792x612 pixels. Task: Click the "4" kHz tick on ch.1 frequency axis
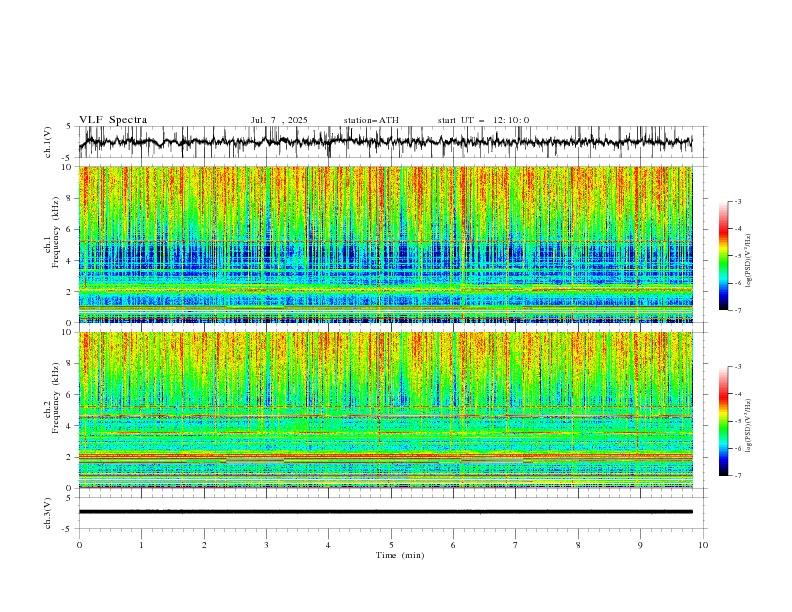coord(70,261)
